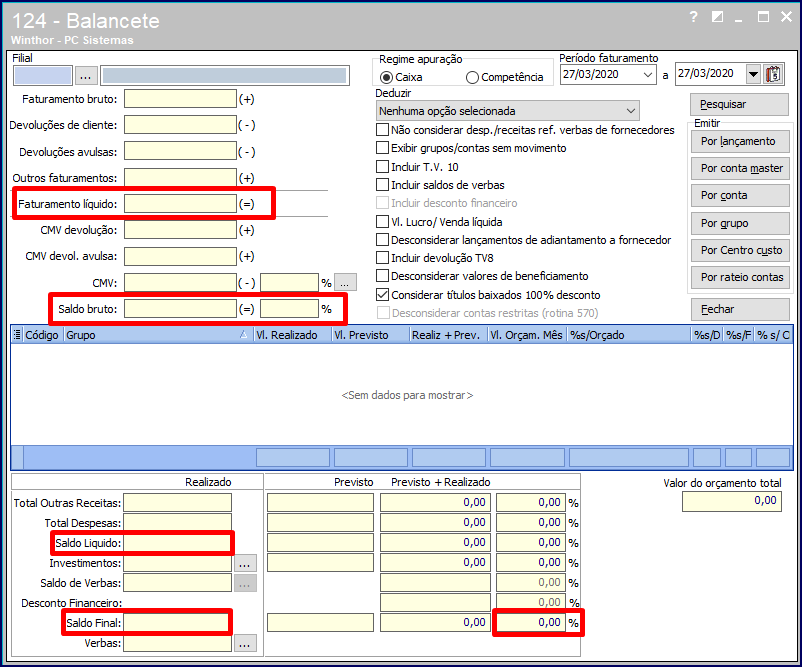Emit report Por lançamento
Screen dimensions: 802x667
coord(740,141)
